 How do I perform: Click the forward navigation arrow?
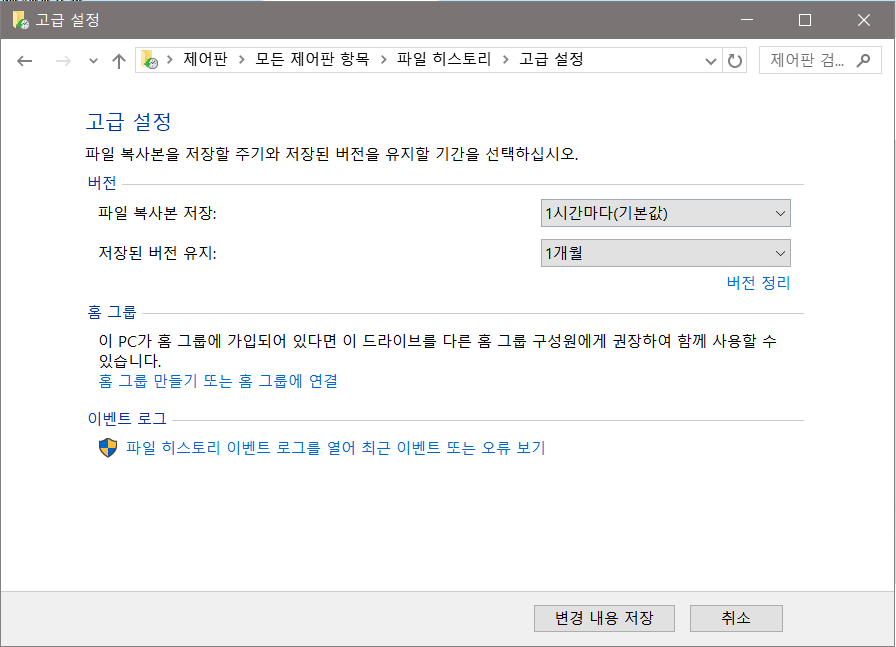62,60
